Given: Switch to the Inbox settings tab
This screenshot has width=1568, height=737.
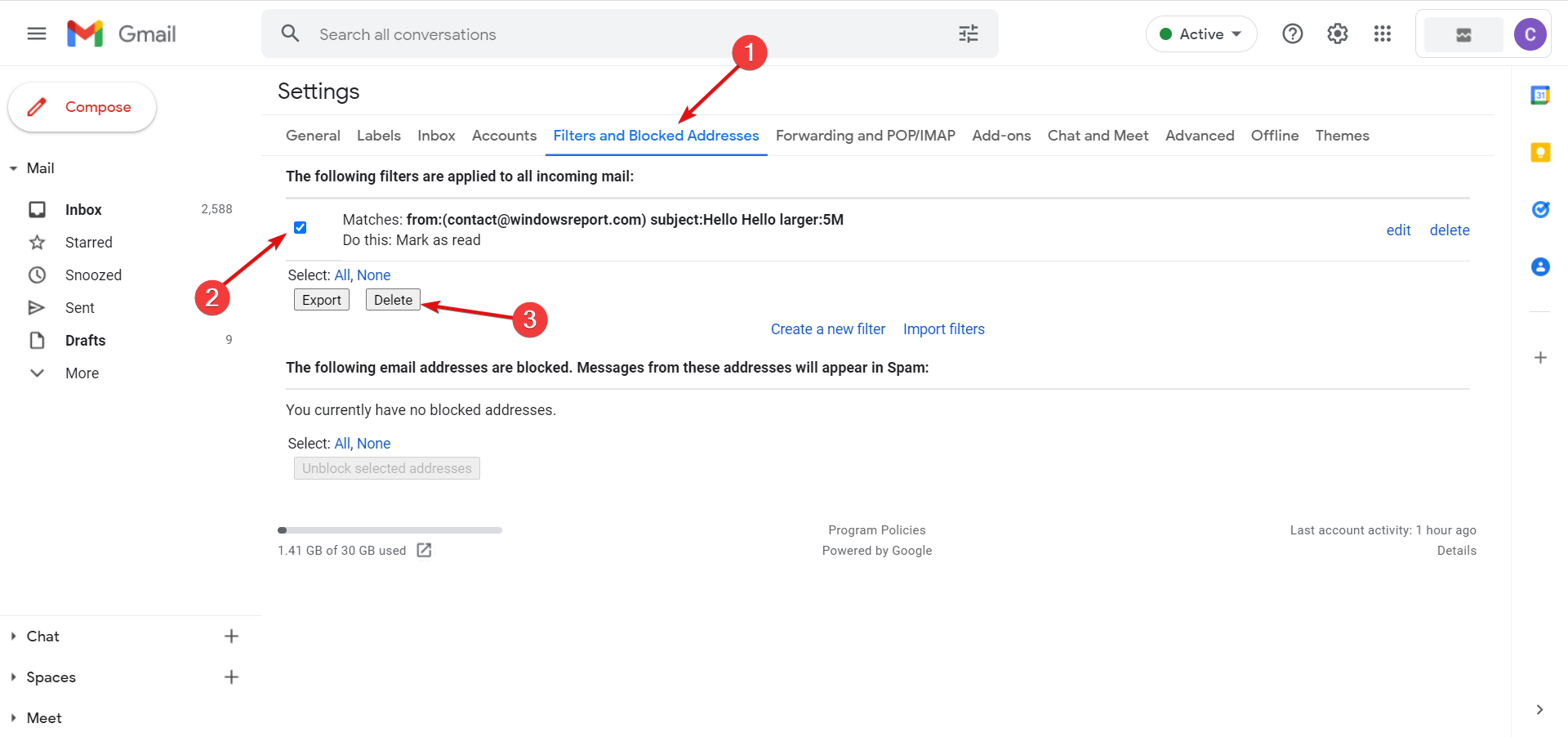Looking at the screenshot, I should pos(436,136).
